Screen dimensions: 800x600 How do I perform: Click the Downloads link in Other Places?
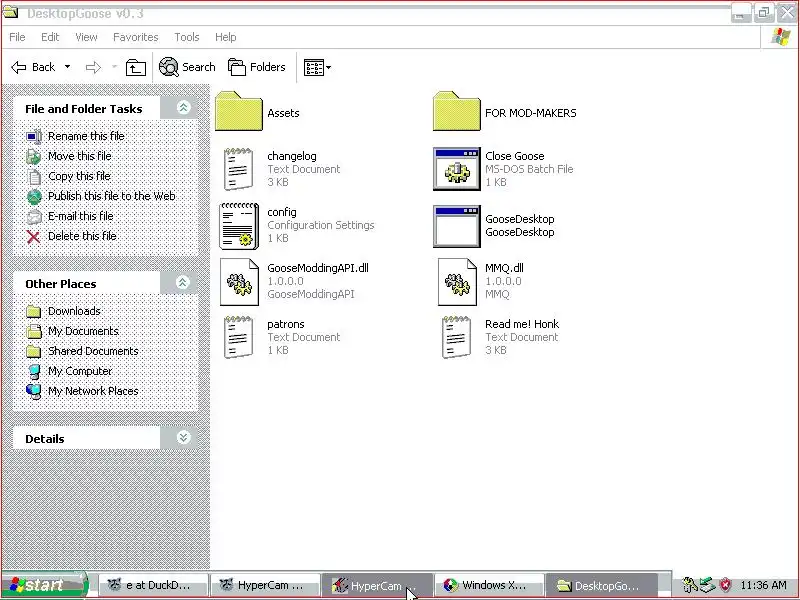[74, 311]
